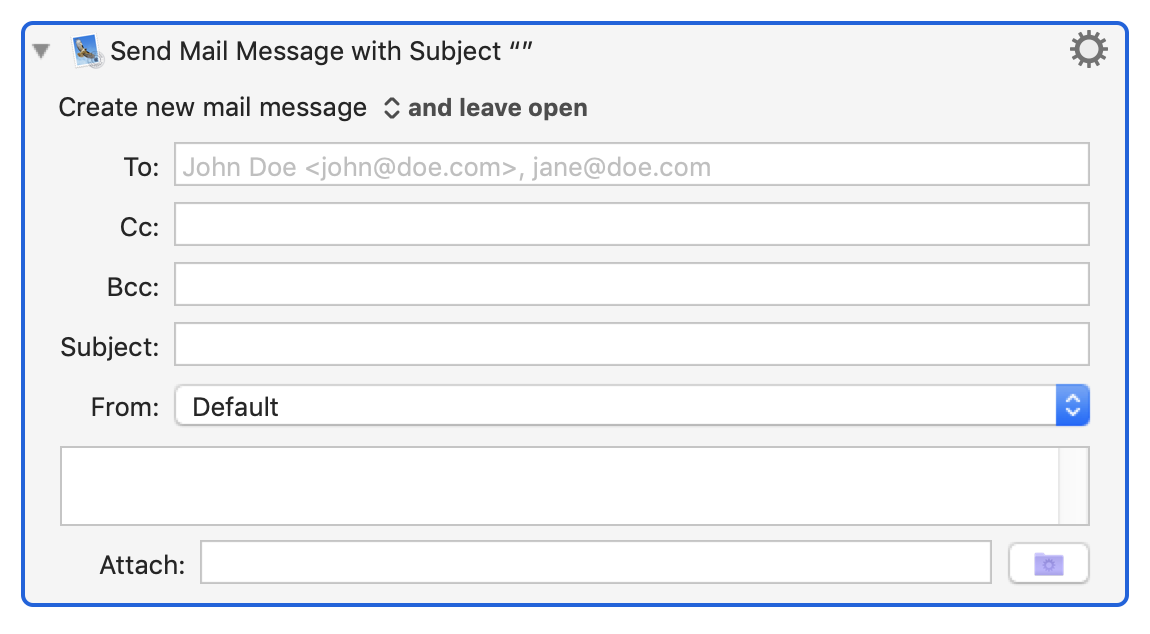Image resolution: width=1150 pixels, height=634 pixels.
Task: Click the Mail application icon in the action header
Action: [88, 49]
